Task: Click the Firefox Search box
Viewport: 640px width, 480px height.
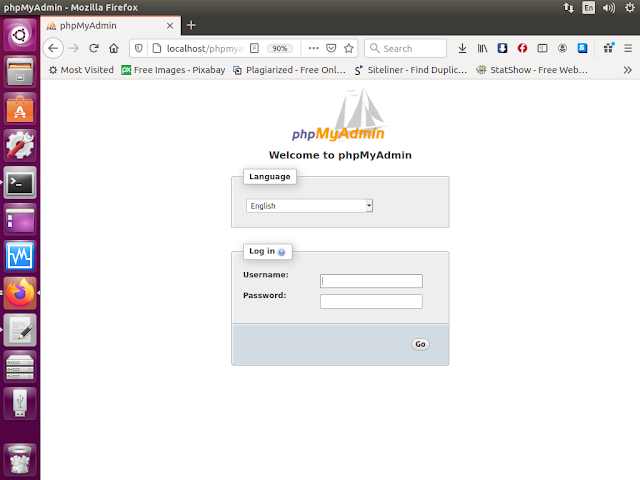Action: click(x=405, y=49)
